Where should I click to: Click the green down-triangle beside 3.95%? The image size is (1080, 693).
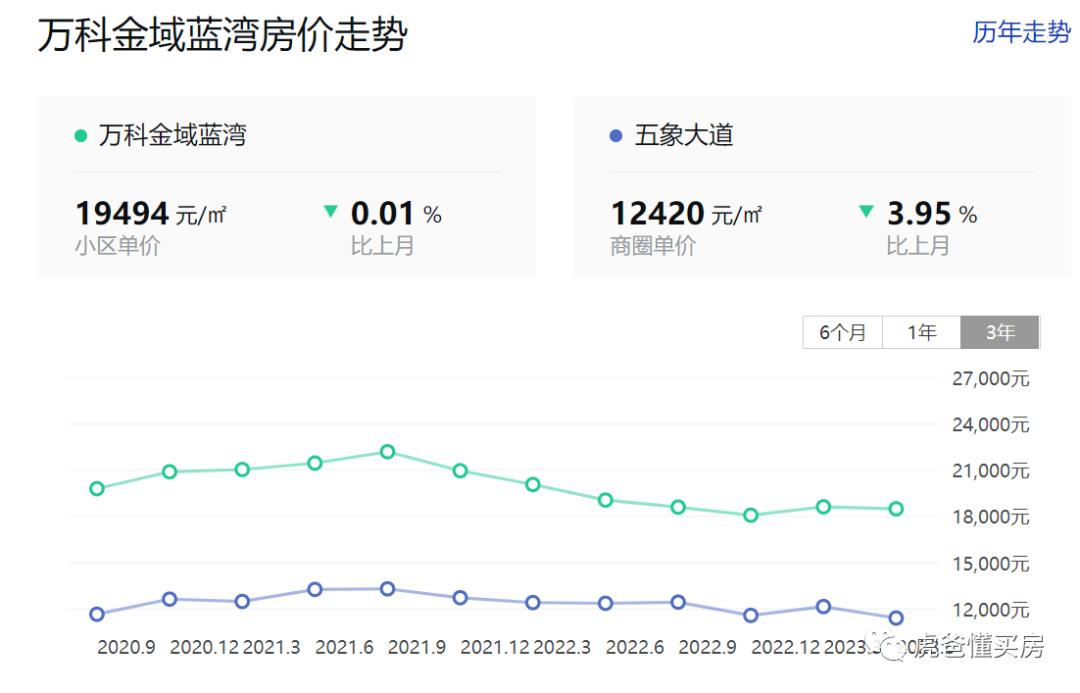[x=864, y=211]
